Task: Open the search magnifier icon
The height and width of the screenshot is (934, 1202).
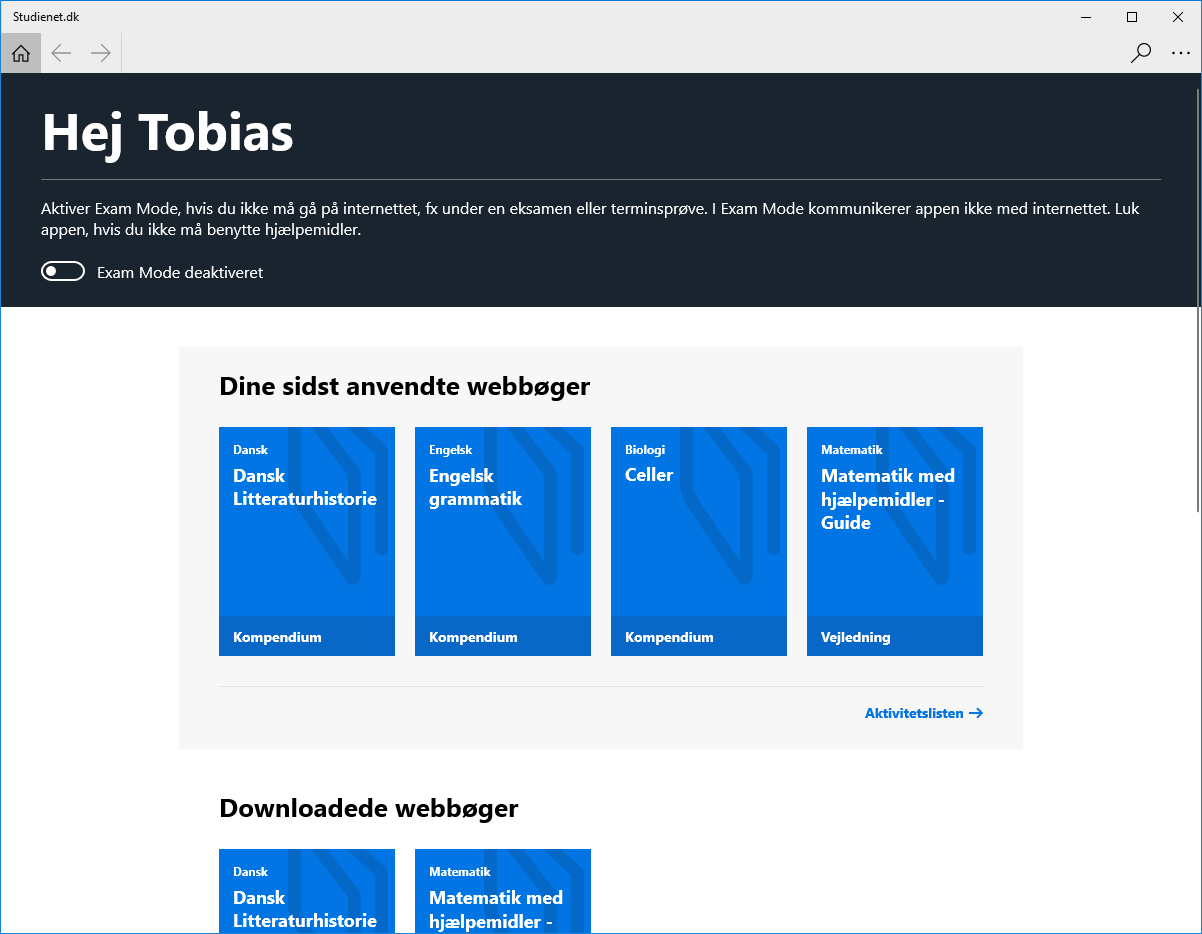Action: click(1141, 53)
